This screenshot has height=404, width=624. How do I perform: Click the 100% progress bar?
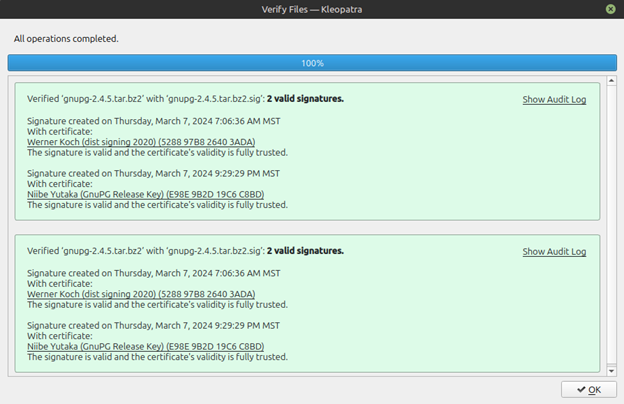[312, 63]
